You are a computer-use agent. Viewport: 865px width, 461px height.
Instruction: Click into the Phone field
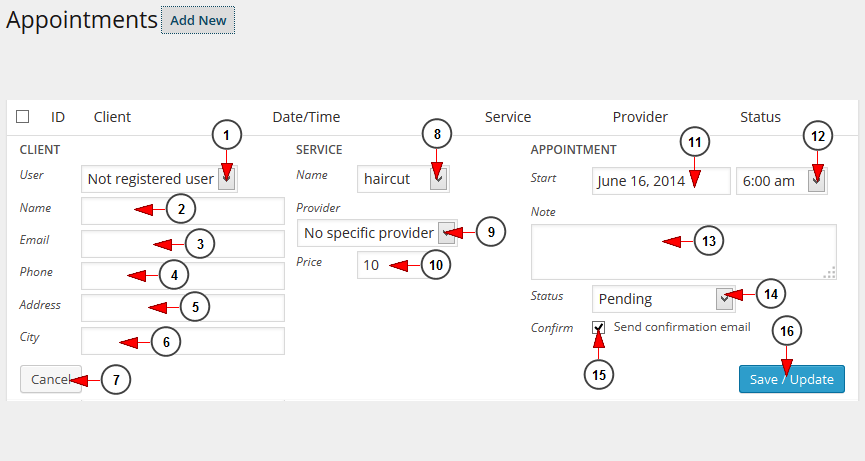(x=183, y=276)
